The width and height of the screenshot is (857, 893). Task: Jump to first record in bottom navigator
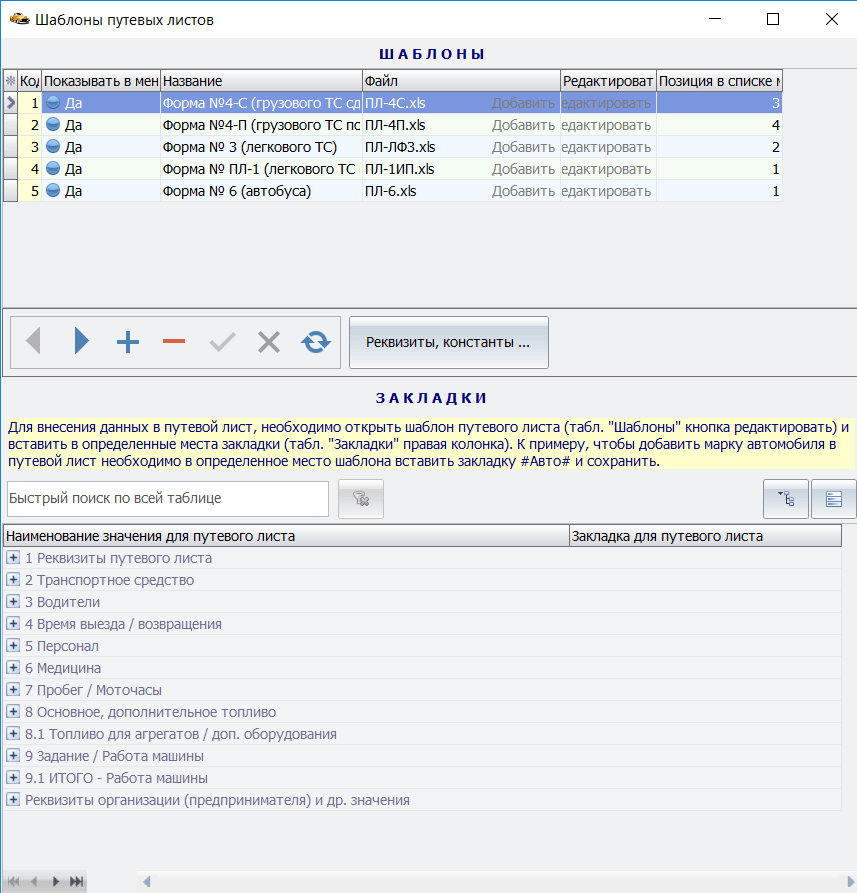point(14,882)
